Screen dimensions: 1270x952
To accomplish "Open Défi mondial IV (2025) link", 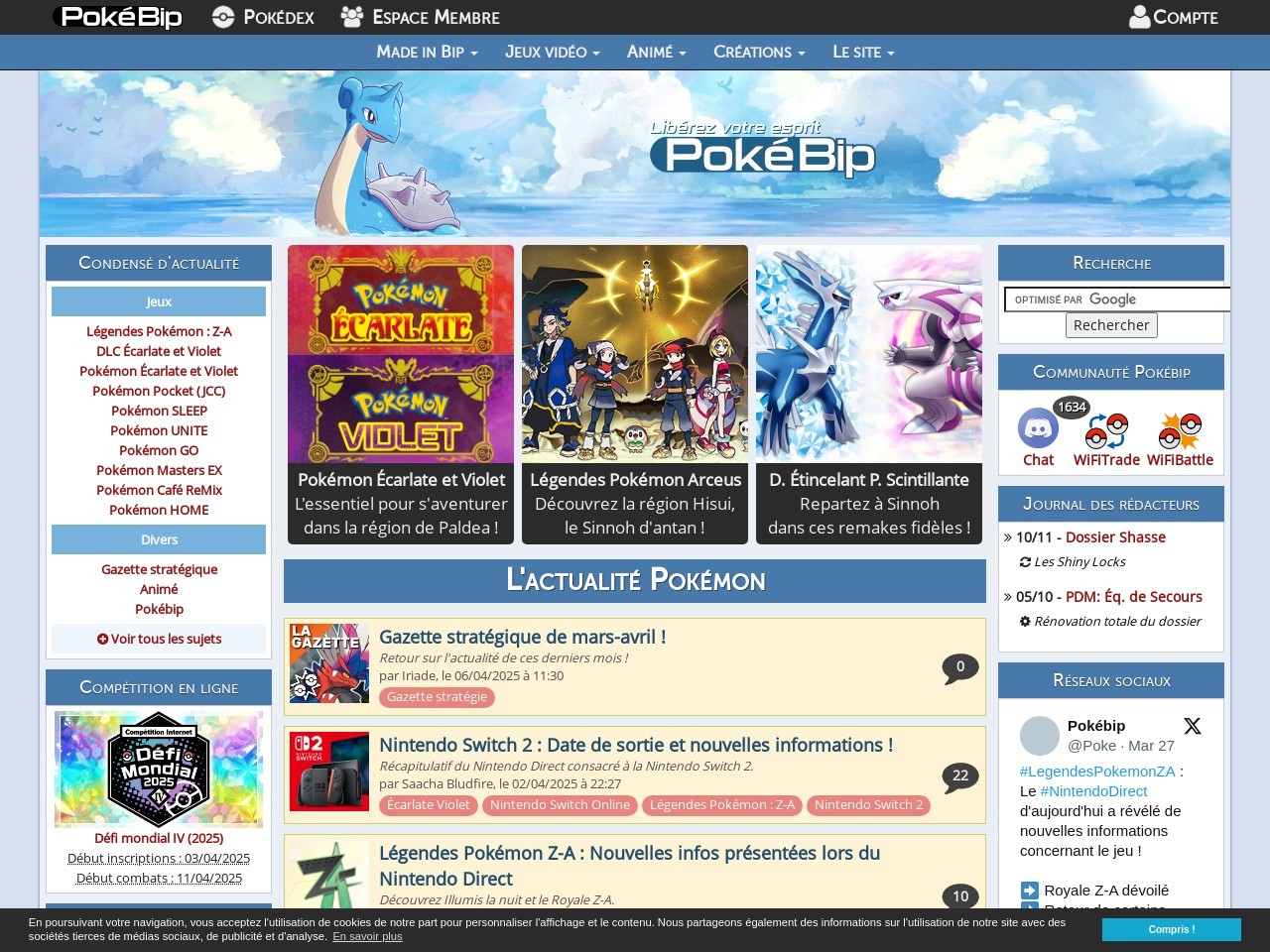I will pos(159,838).
